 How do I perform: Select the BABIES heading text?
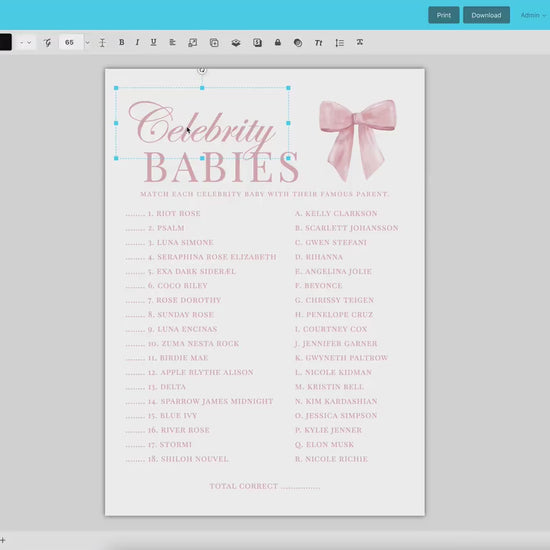point(221,168)
